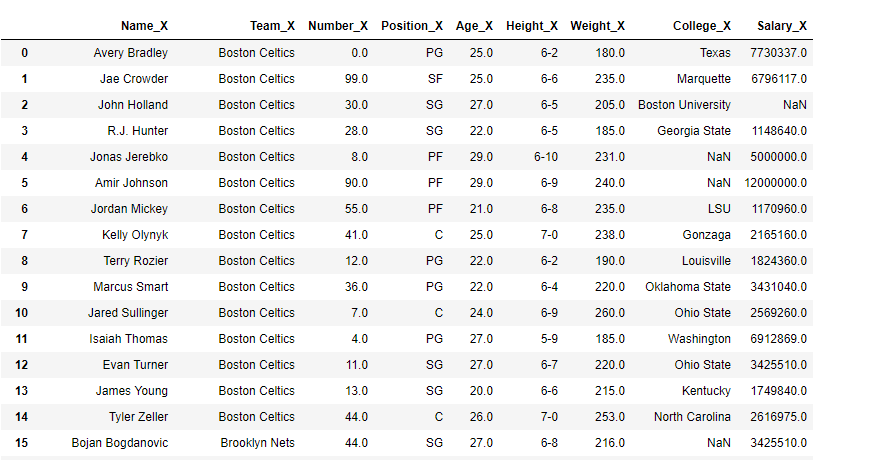
Task: Click the Position_X column header
Action: click(x=412, y=26)
